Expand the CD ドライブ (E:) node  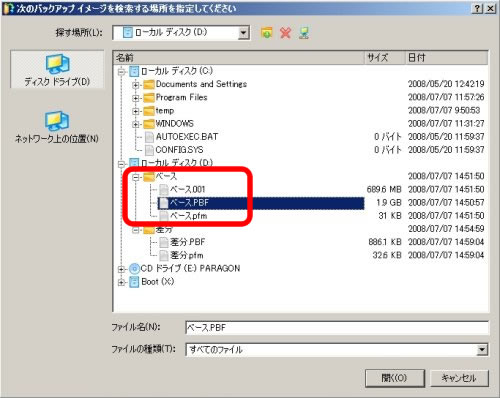point(121,269)
